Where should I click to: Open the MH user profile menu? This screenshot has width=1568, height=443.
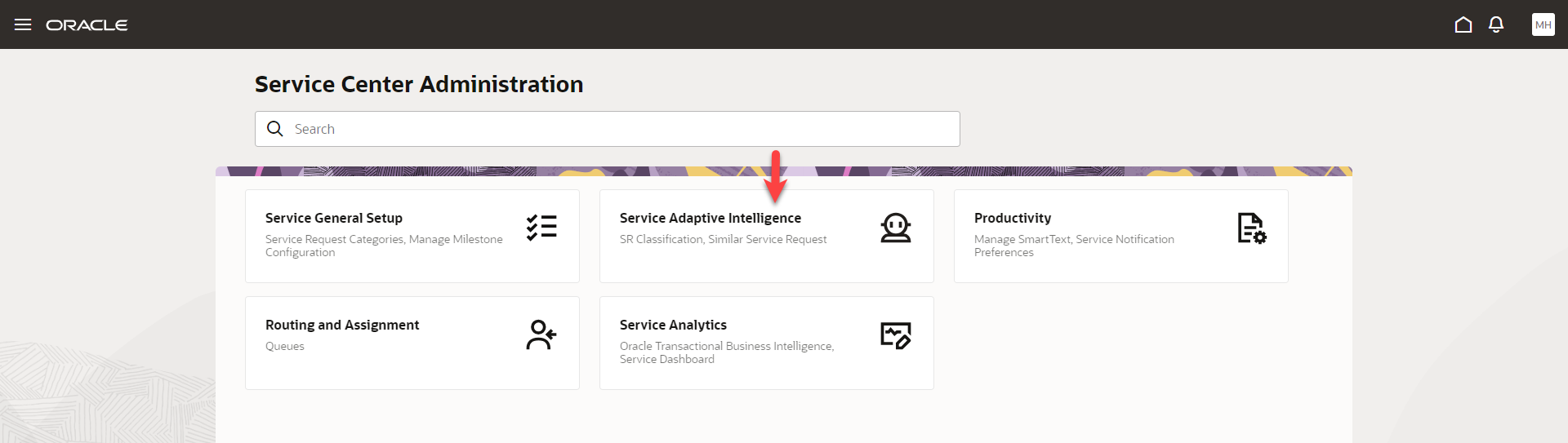click(1543, 24)
